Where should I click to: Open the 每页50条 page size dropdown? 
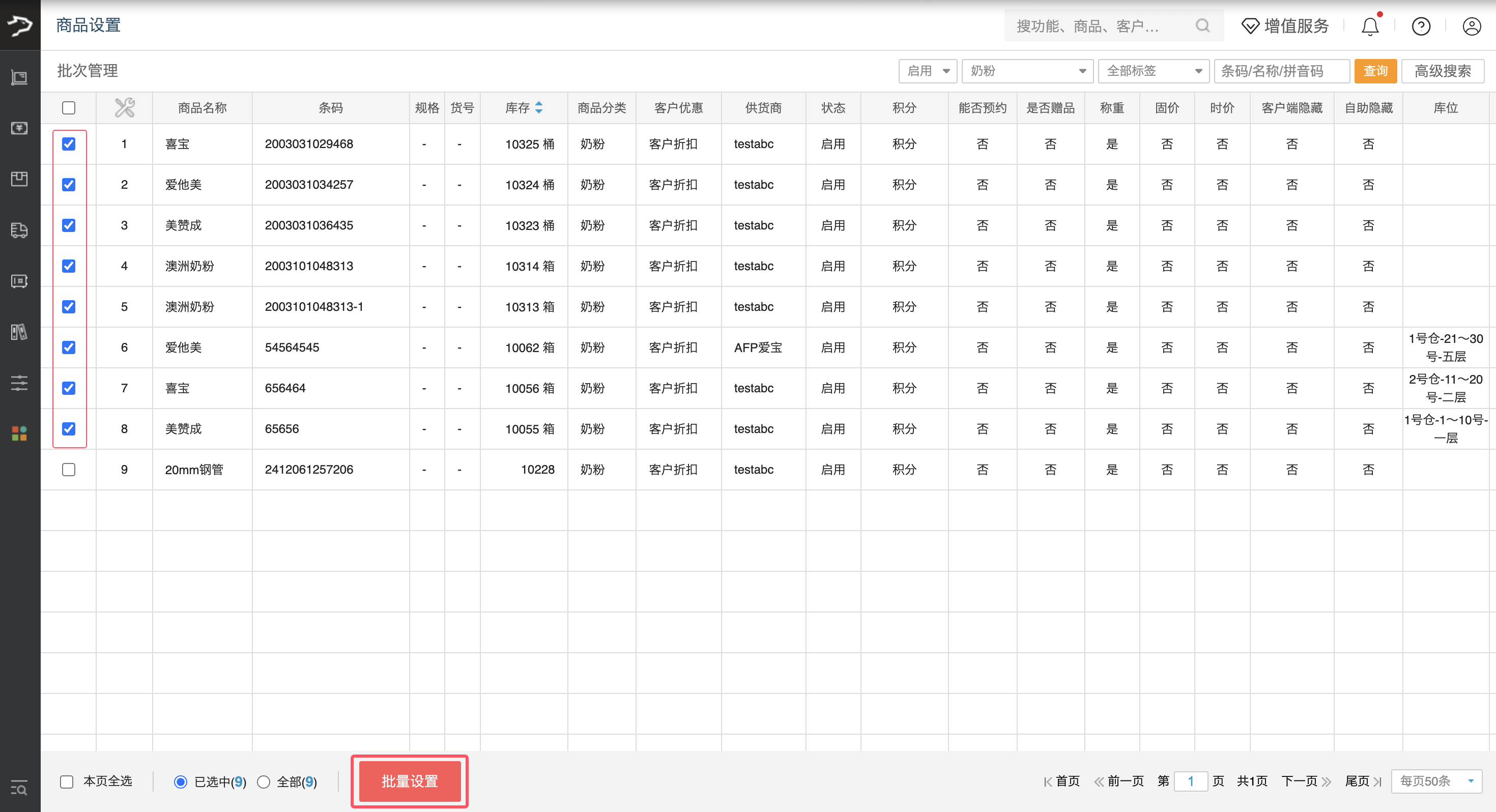click(x=1436, y=781)
